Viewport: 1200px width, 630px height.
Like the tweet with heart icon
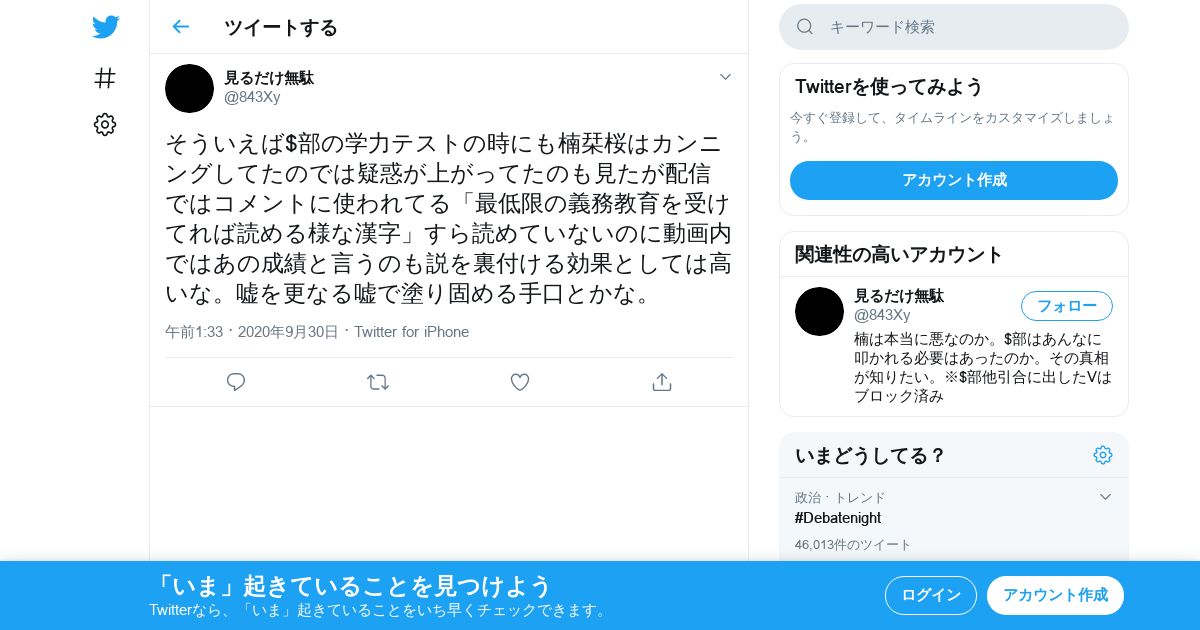(x=520, y=382)
